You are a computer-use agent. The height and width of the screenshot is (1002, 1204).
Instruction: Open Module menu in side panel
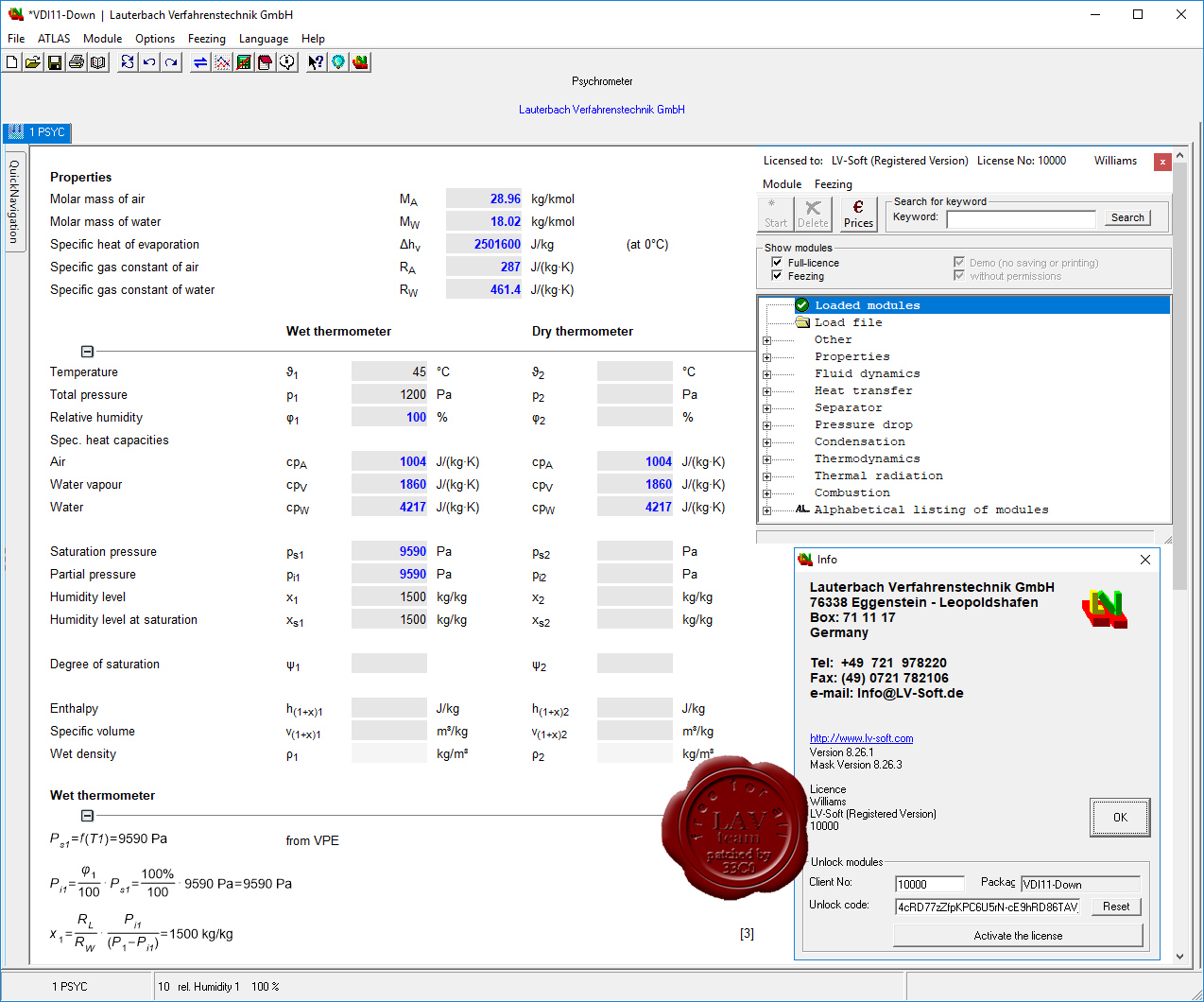click(x=782, y=184)
